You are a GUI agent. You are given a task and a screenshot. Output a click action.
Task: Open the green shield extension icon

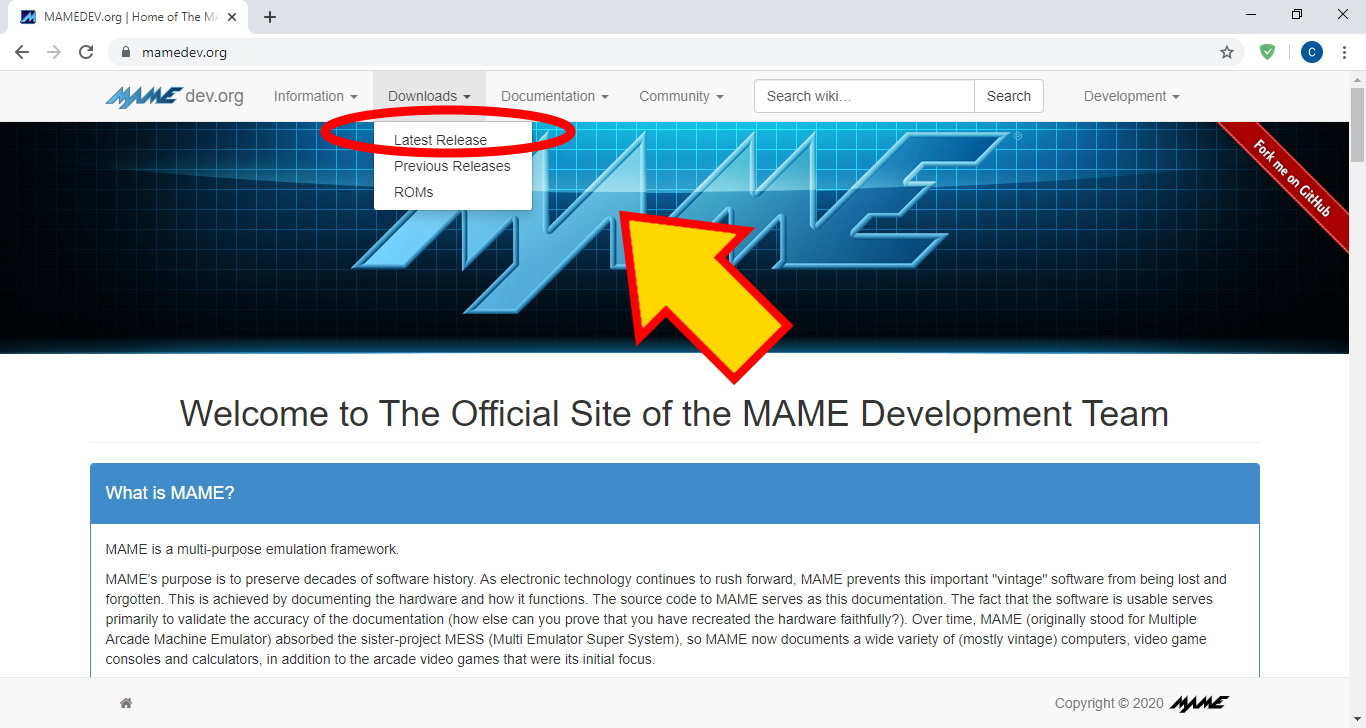1267,52
